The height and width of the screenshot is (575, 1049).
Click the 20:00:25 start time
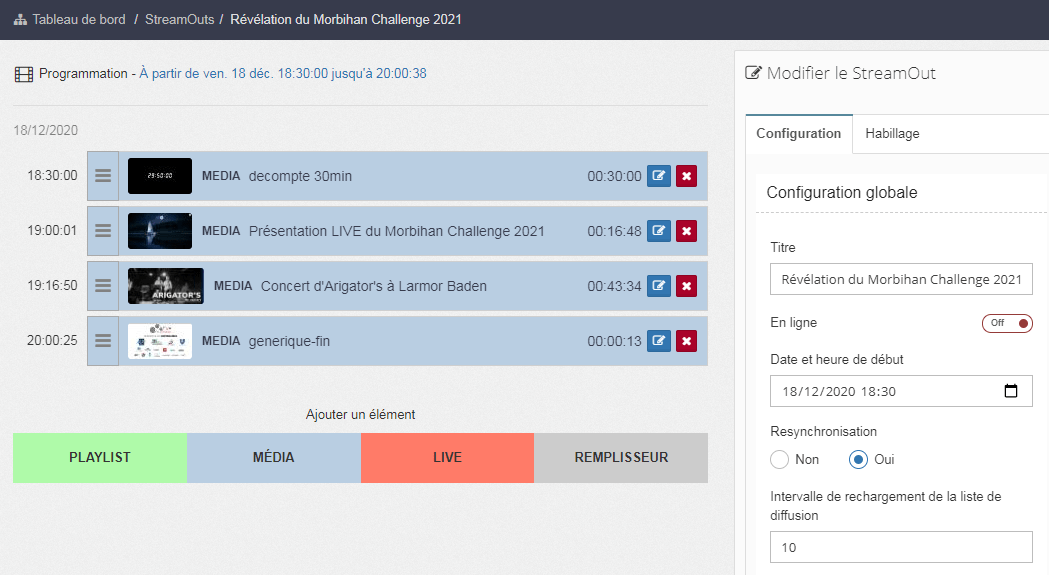[x=52, y=340]
